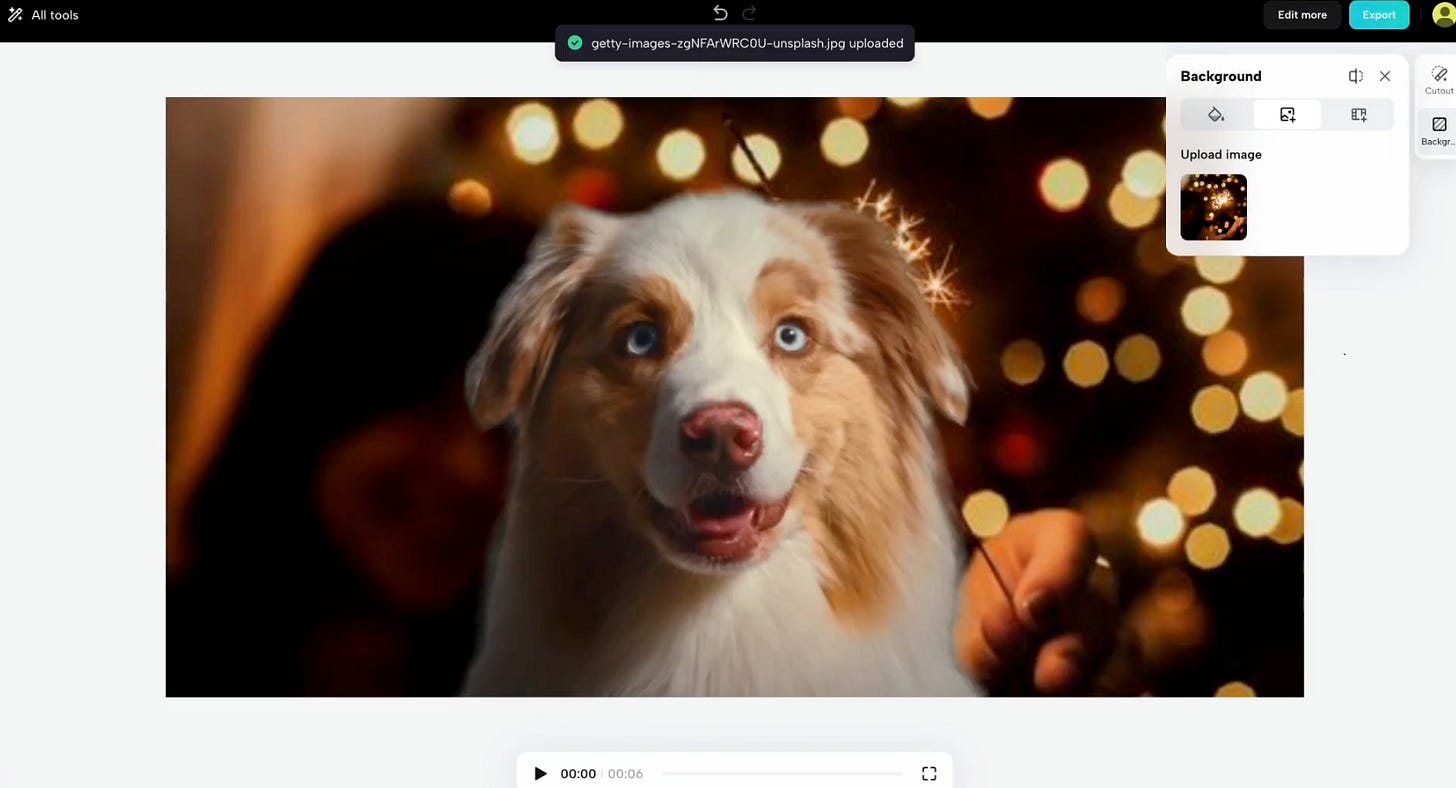1456x788 pixels.
Task: Select the uploaded sparkler image thumbnail
Action: [1213, 207]
